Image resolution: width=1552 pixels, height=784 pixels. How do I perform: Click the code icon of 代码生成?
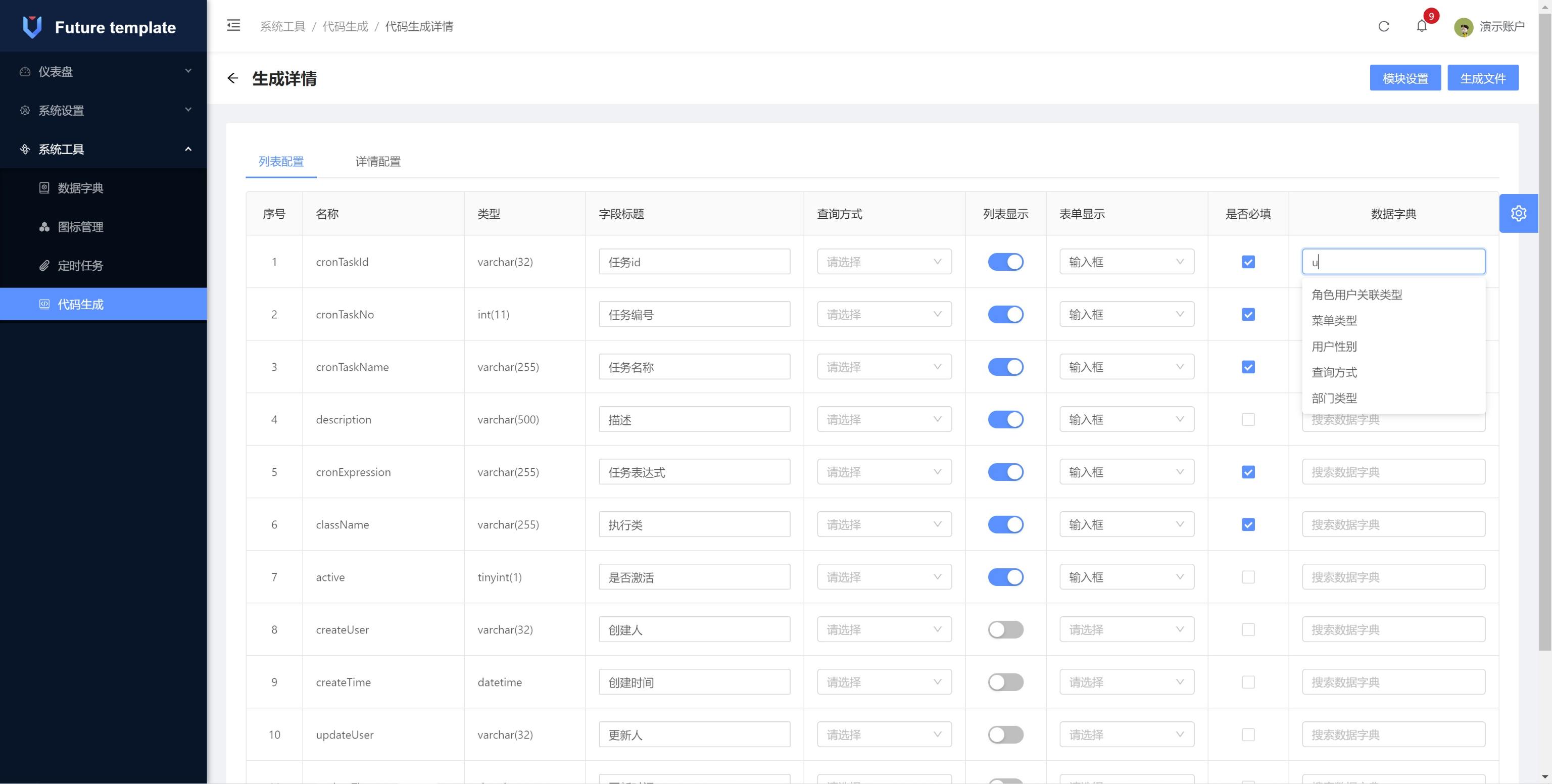[44, 304]
